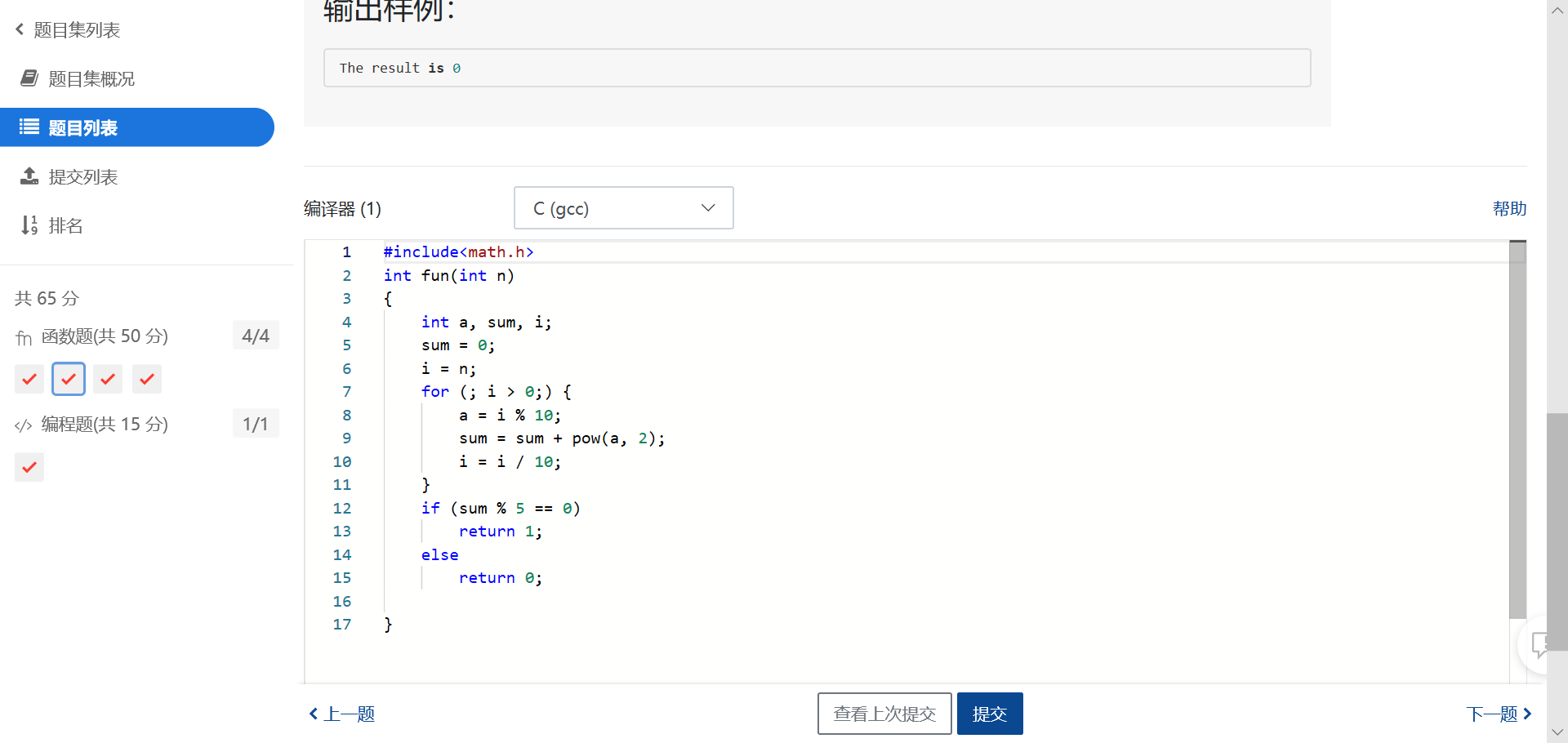The height and width of the screenshot is (743, 1568).
Task: Click the code editor vertical scrollbar
Action: [x=1517, y=430]
